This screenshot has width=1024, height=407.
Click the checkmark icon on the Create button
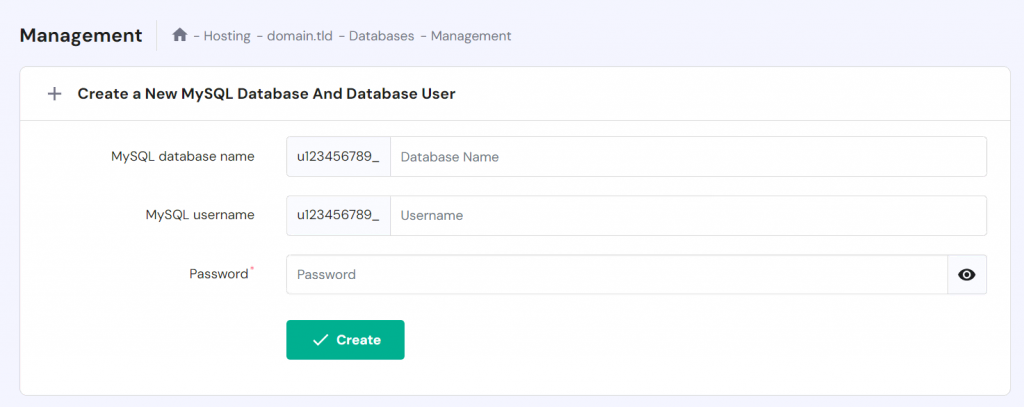click(320, 340)
